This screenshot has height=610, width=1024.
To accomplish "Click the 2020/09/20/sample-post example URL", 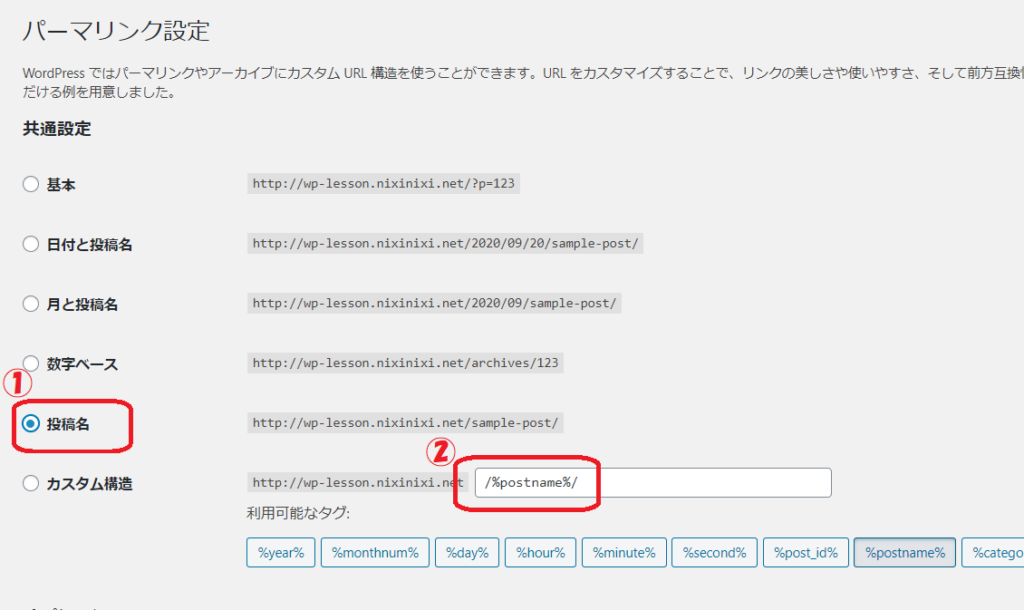I will click(445, 244).
